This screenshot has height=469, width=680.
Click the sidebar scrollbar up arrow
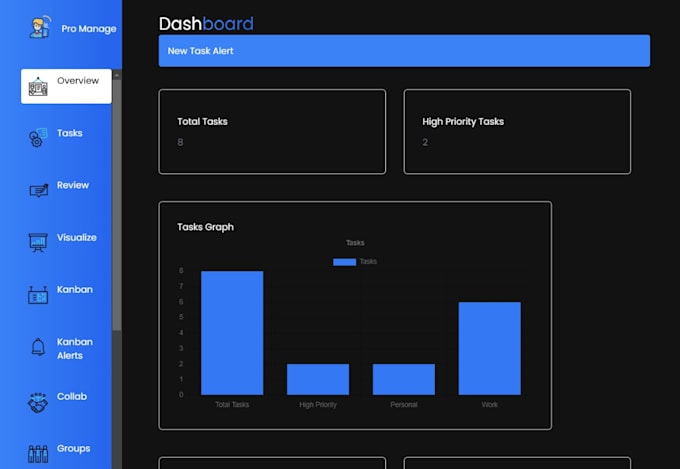point(117,75)
